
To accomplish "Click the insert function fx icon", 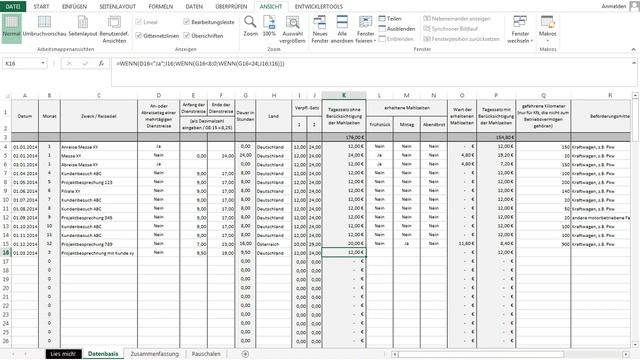I will [x=101, y=63].
